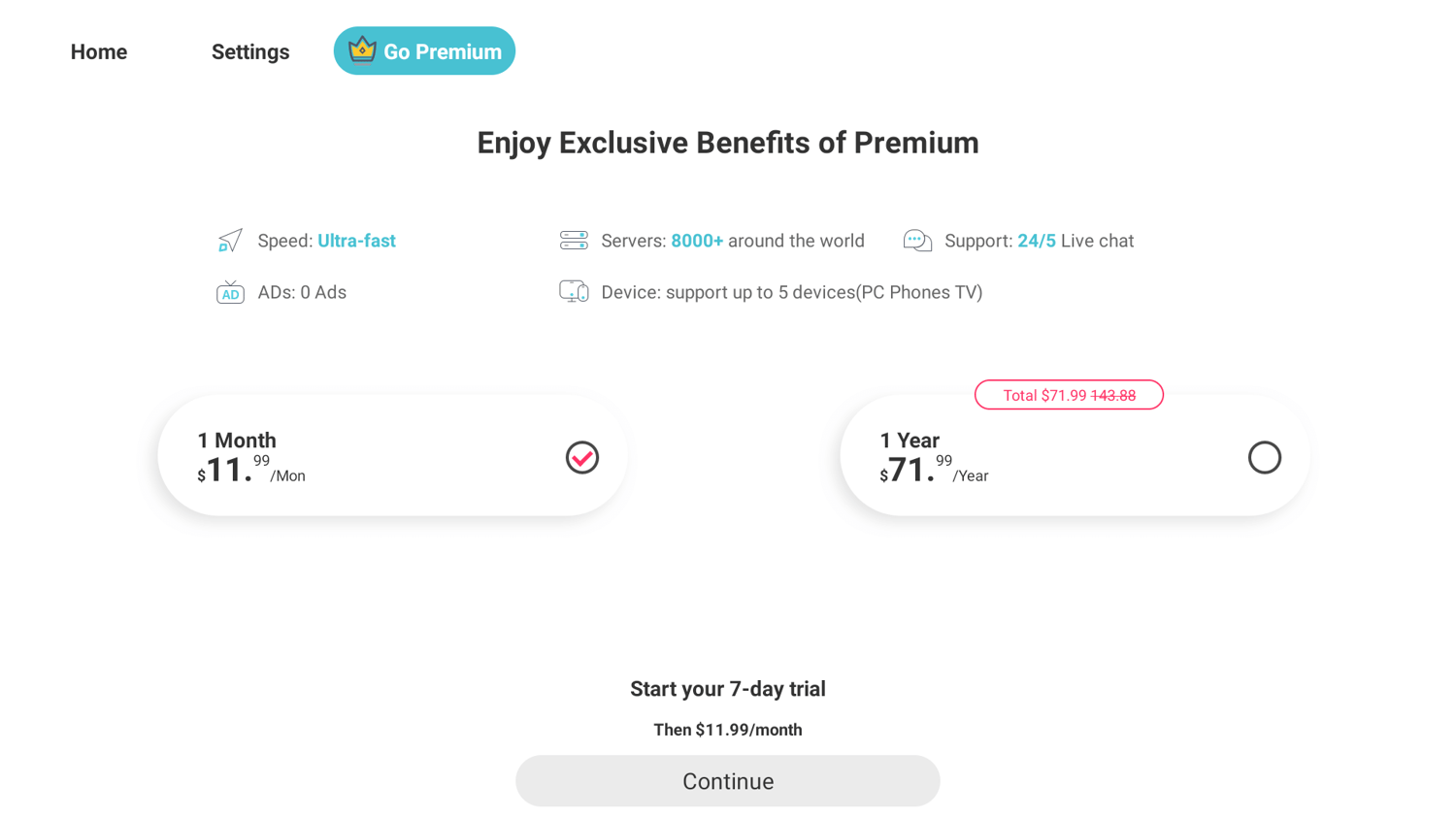Click the Total $71.99 discount badge
1456x818 pixels.
1069,395
